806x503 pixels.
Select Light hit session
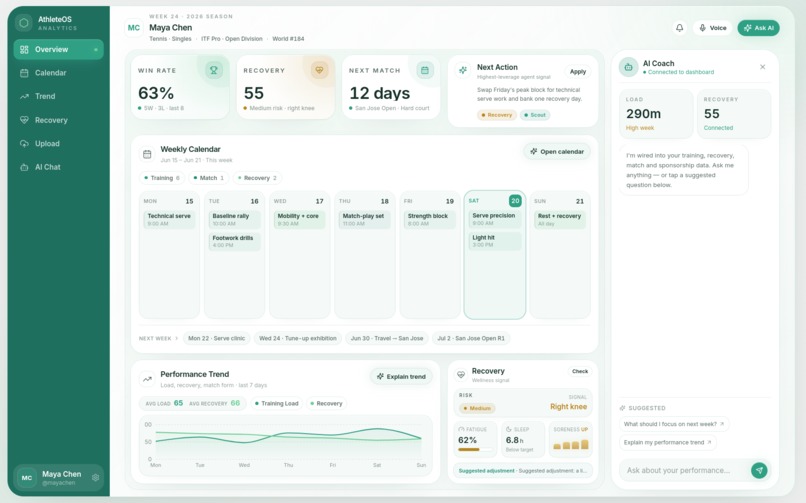[x=495, y=241]
